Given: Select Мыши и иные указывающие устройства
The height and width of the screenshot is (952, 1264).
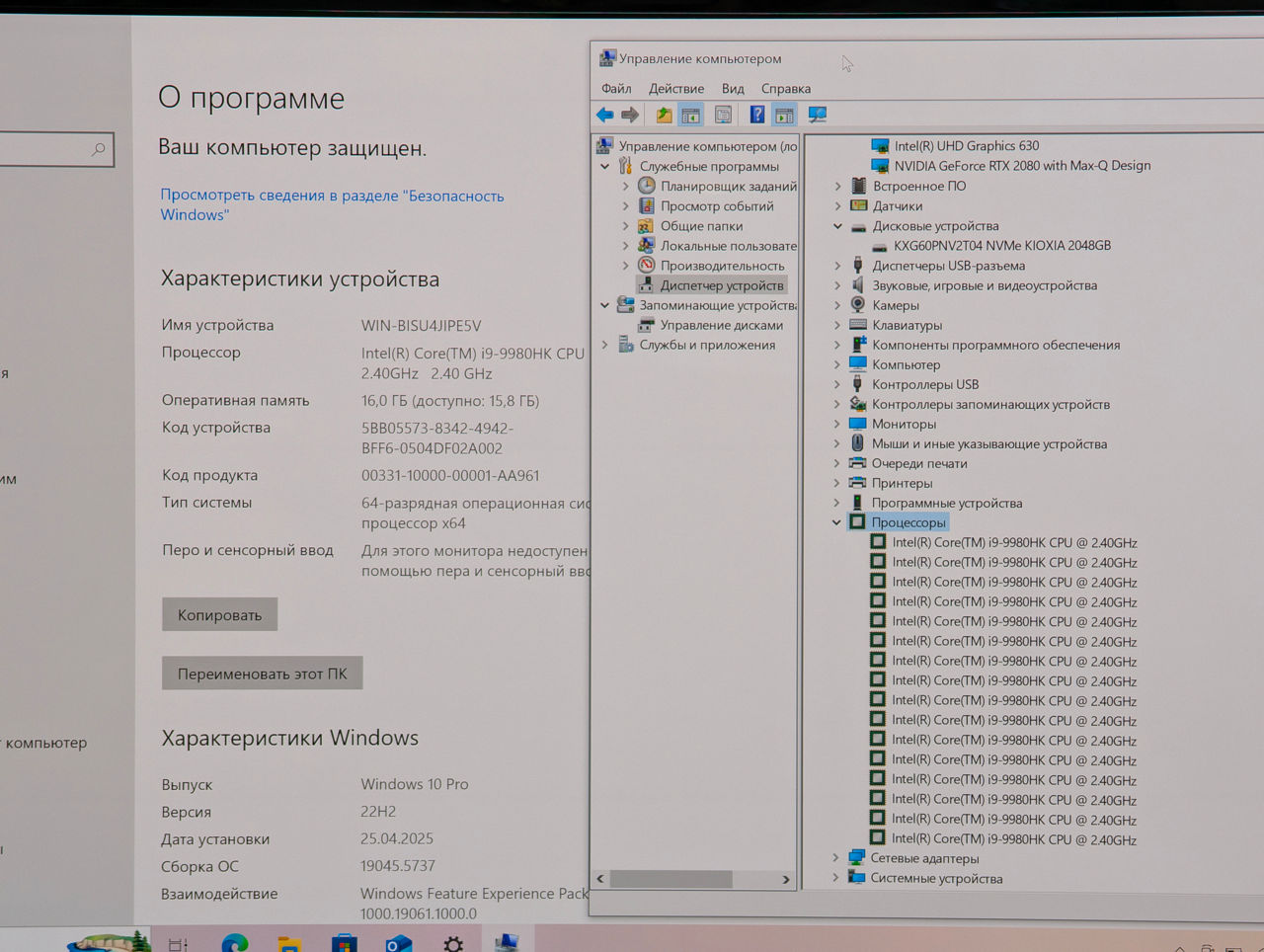Looking at the screenshot, I should coord(989,443).
